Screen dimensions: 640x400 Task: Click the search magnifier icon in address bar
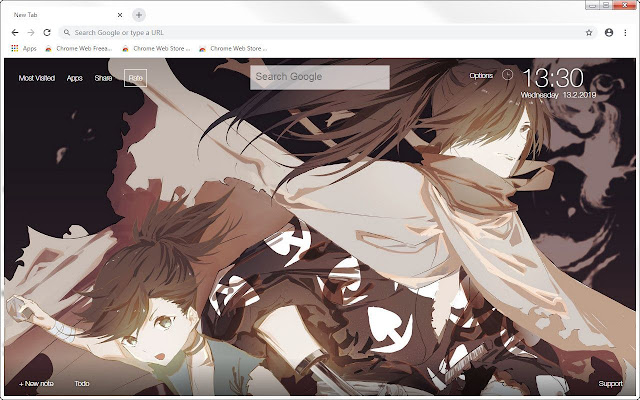pos(67,32)
